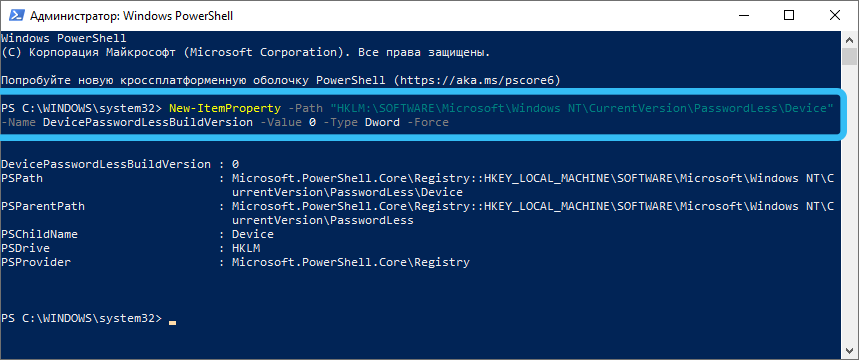Click the scrollbar down arrow
The image size is (859, 360).
click(x=849, y=352)
